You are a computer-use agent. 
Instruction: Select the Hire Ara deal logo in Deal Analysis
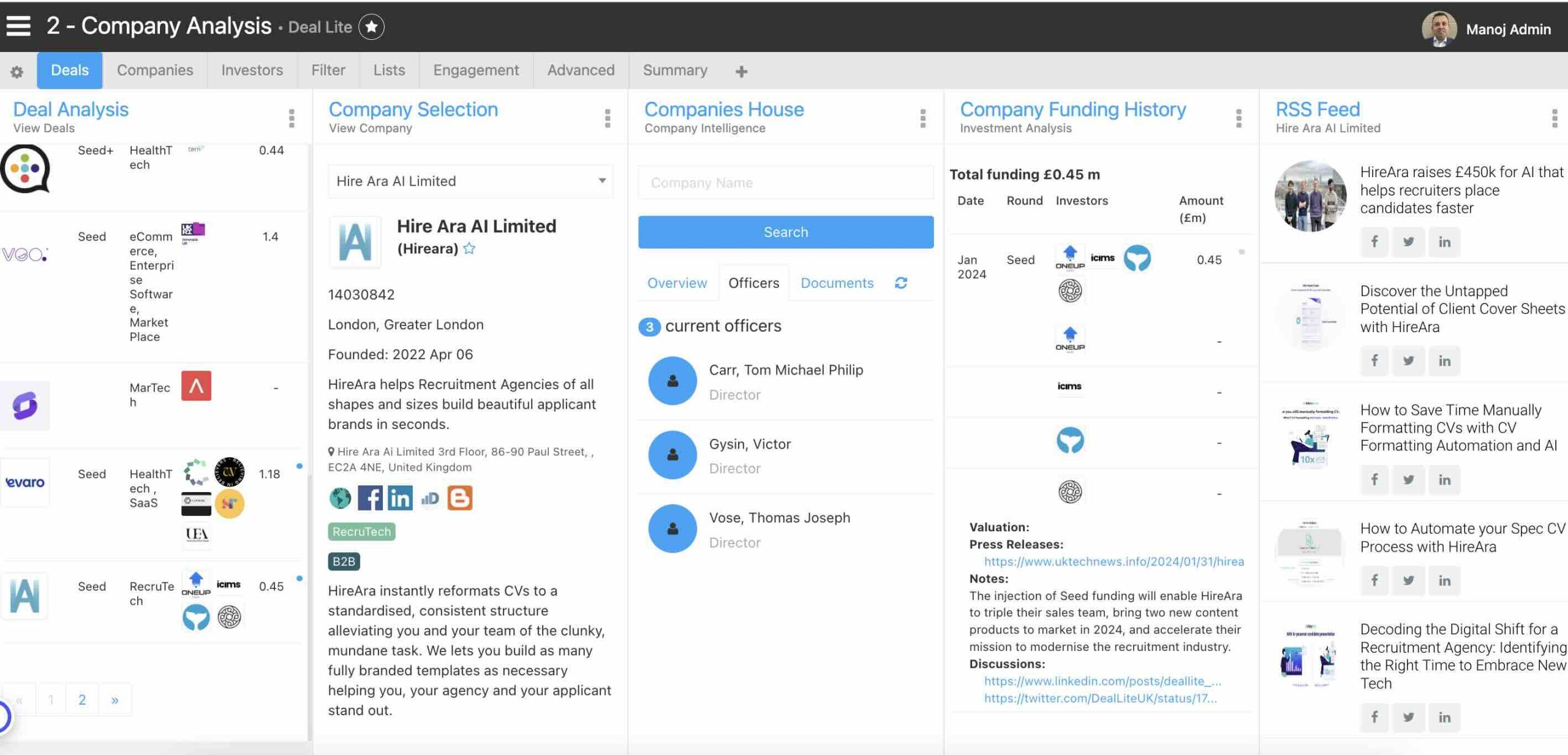25,596
